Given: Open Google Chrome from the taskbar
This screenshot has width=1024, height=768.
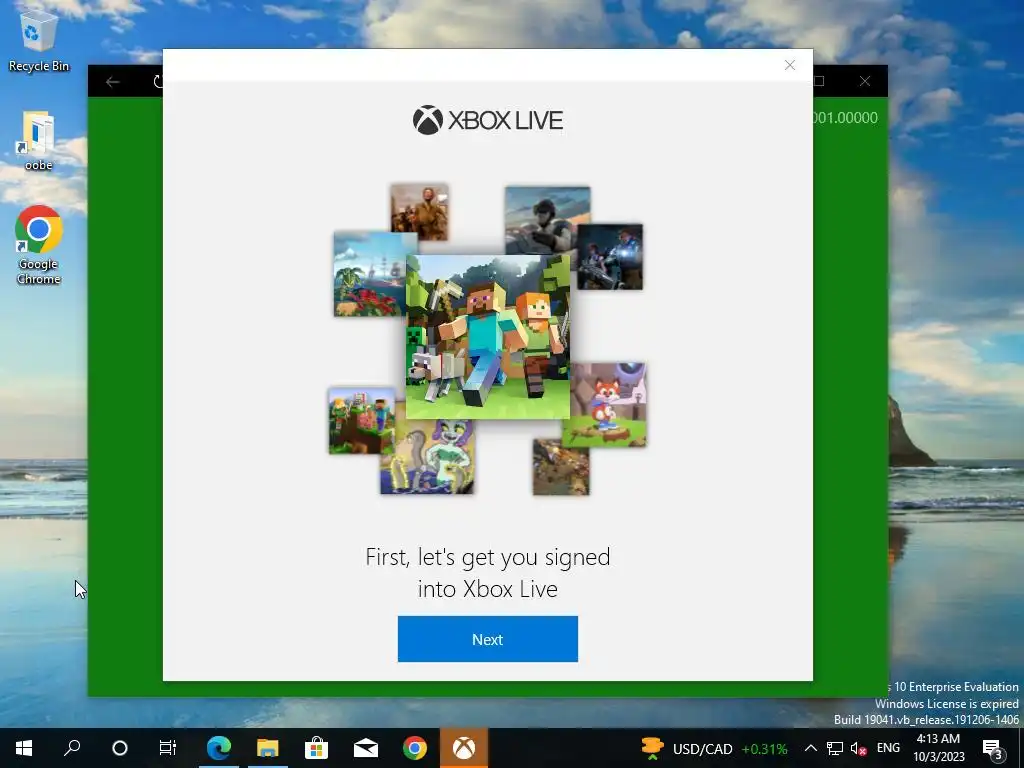Looking at the screenshot, I should point(415,748).
